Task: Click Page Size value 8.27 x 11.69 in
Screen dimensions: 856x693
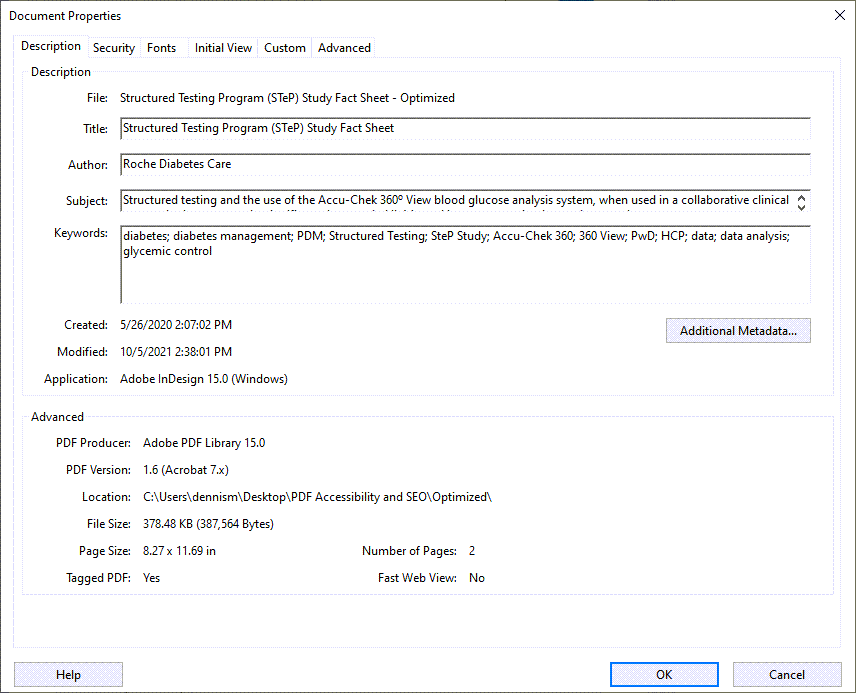Action: pos(179,551)
